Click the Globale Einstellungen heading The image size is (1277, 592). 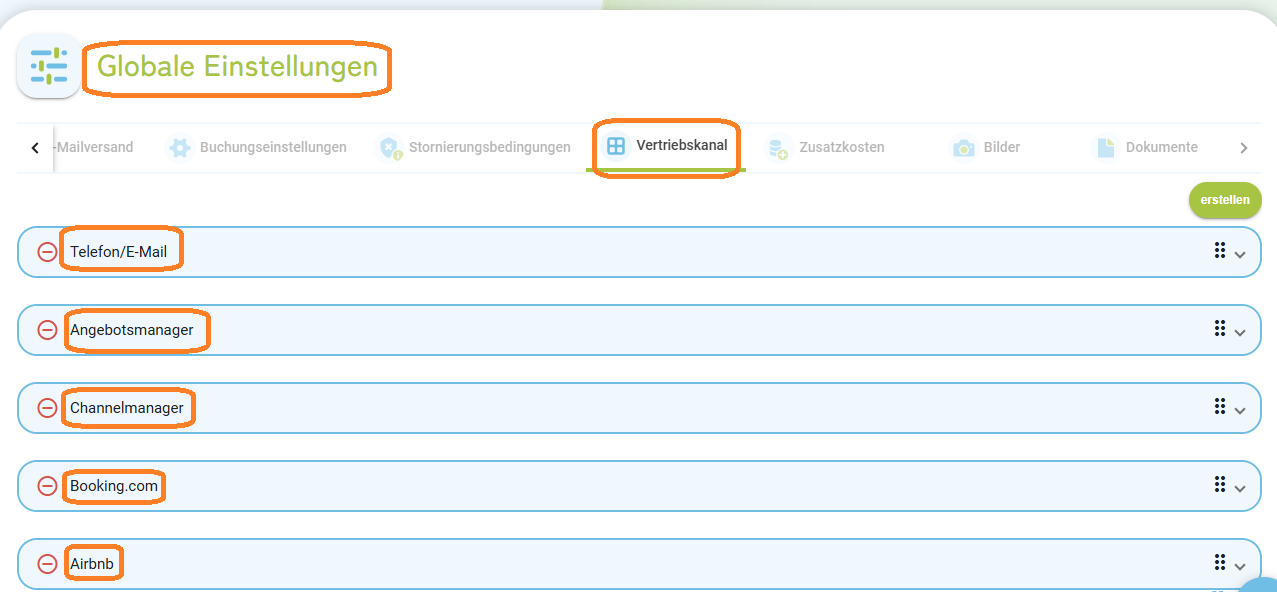click(x=237, y=67)
